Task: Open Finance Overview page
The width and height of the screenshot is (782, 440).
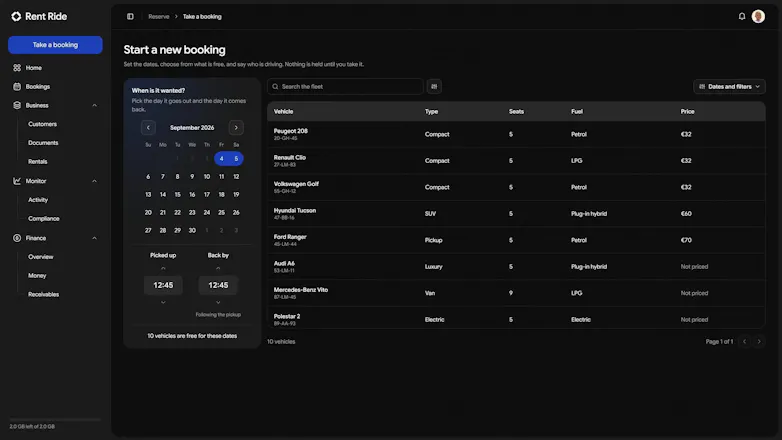Action: tap(40, 257)
